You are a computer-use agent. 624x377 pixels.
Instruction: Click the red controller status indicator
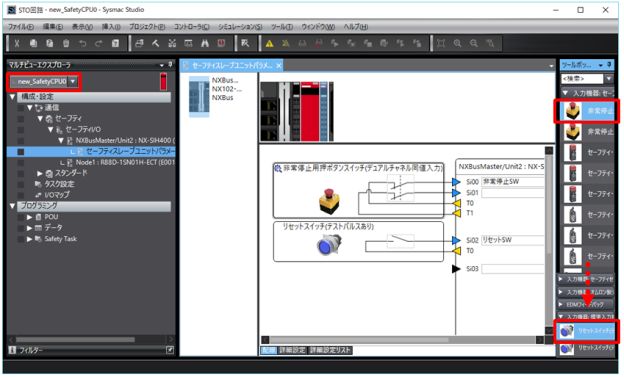(164, 82)
